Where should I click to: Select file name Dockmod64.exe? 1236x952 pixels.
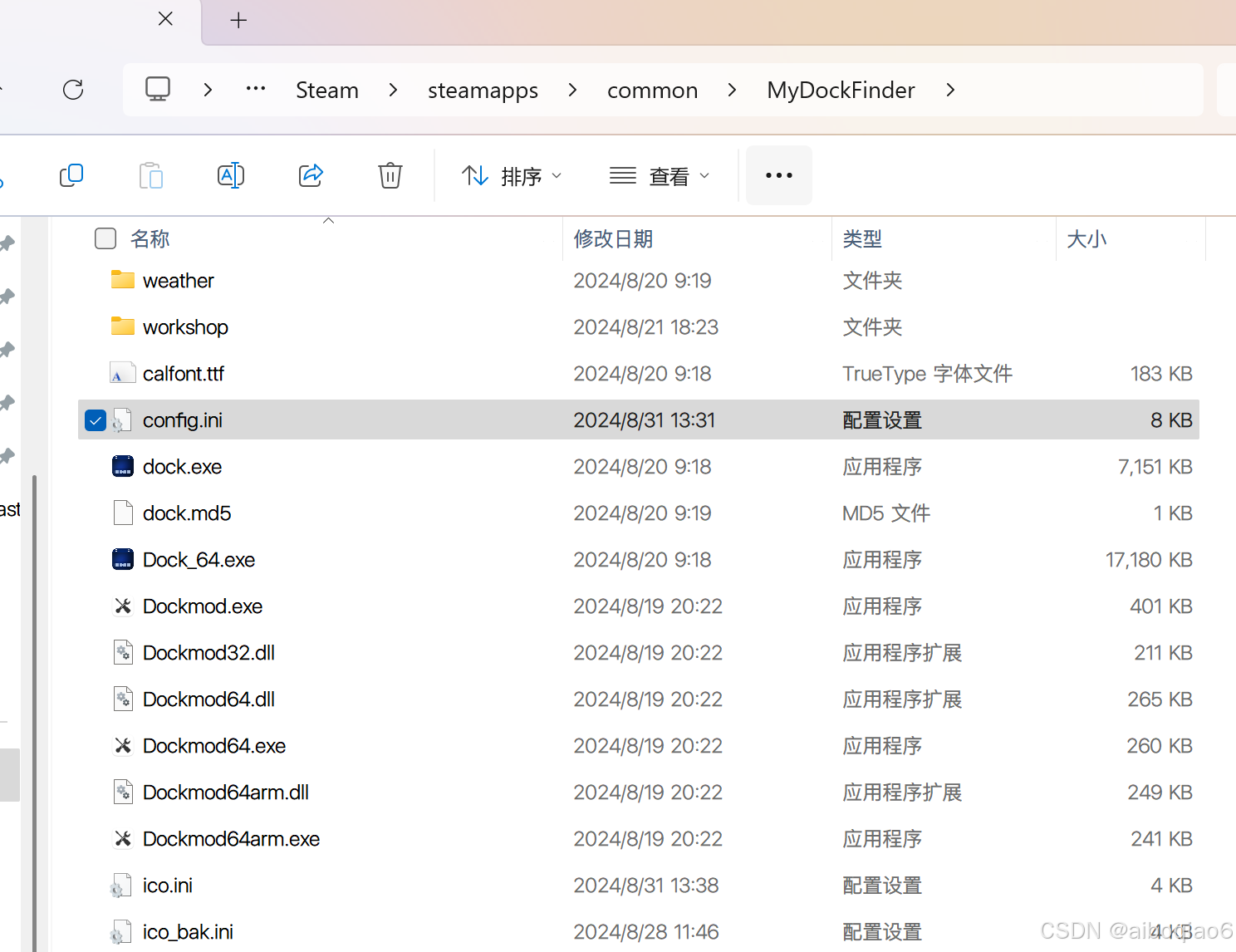pos(214,746)
